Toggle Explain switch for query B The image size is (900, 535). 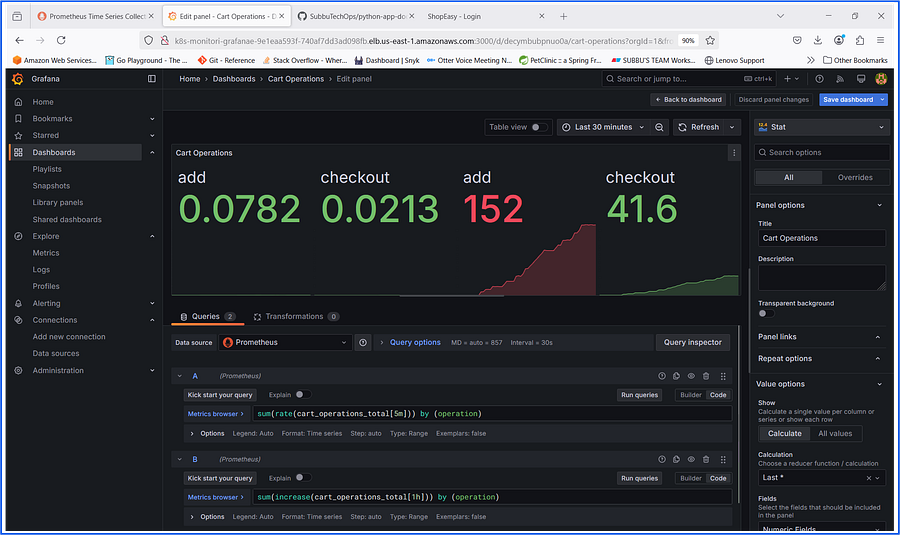pyautogui.click(x=303, y=478)
